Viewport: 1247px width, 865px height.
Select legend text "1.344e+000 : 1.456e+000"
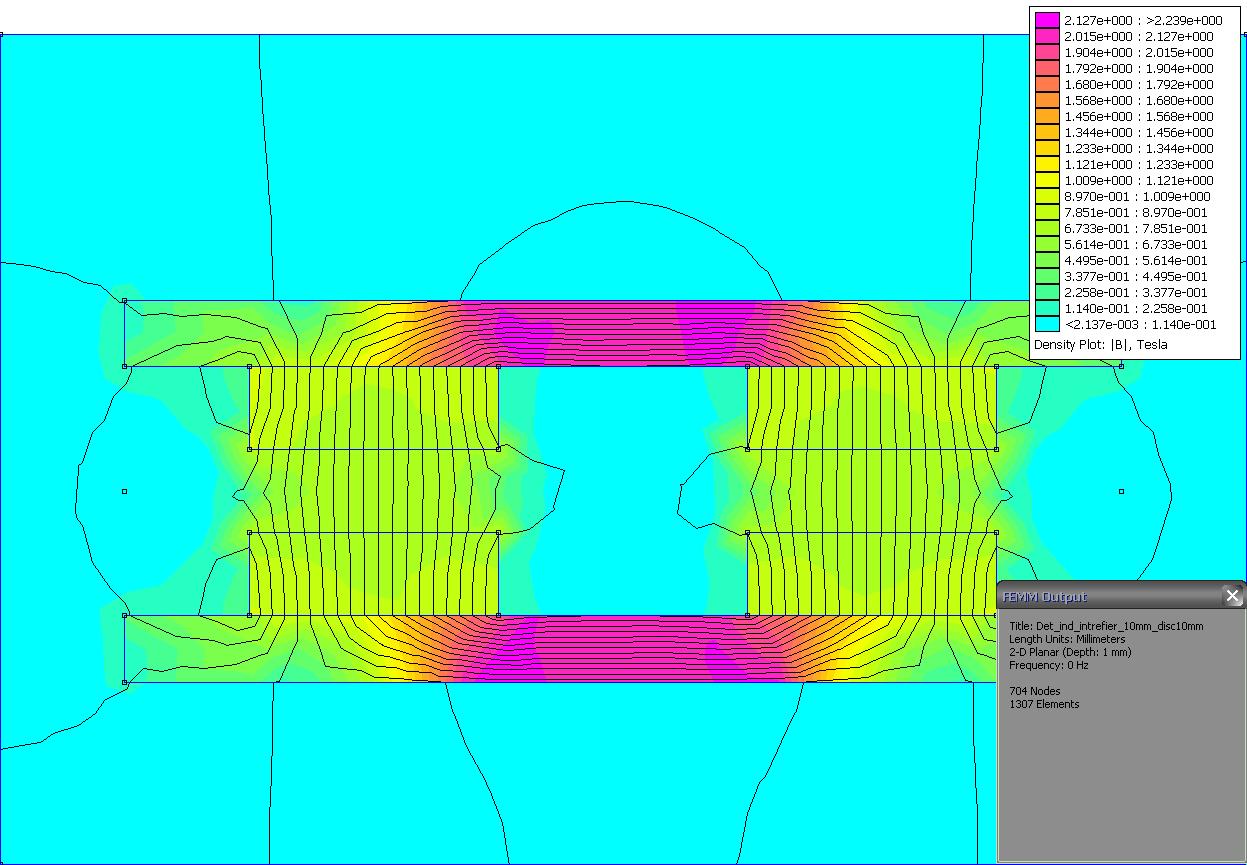coord(1139,132)
